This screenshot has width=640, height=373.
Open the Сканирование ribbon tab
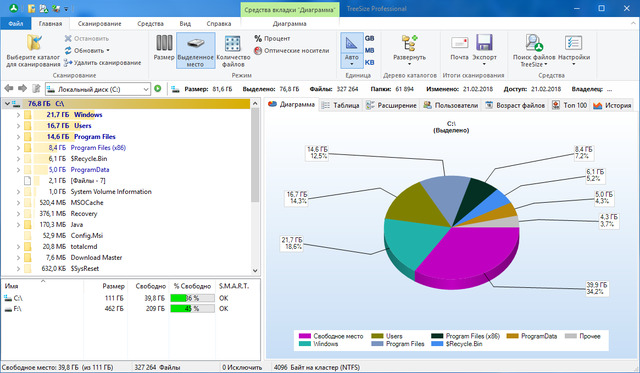100,24
